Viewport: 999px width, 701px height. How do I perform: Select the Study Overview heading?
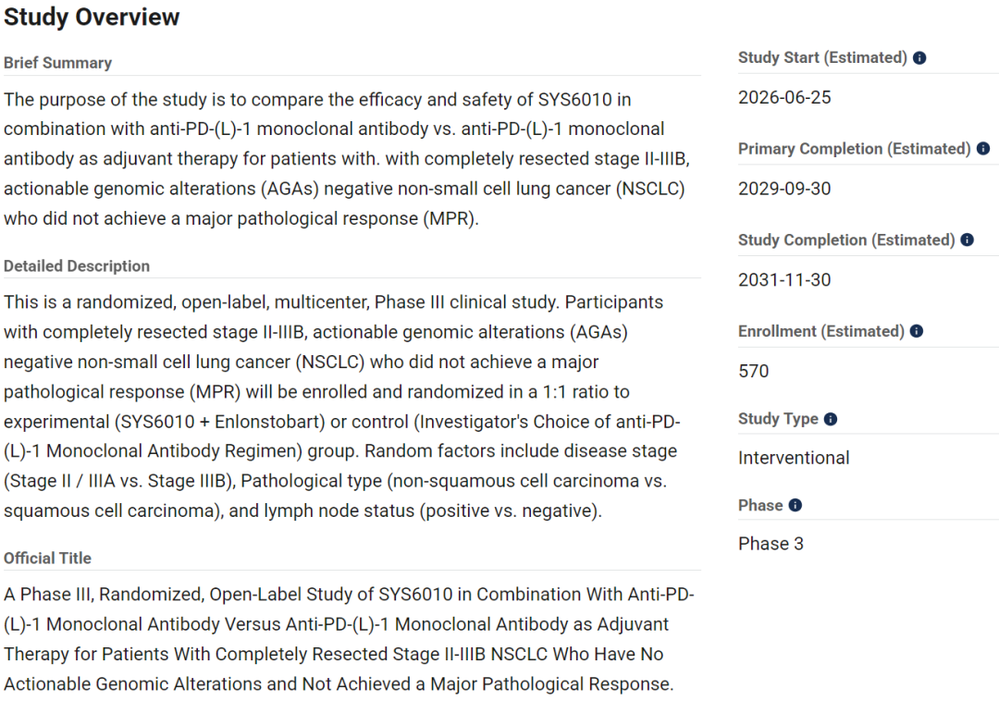point(92,17)
